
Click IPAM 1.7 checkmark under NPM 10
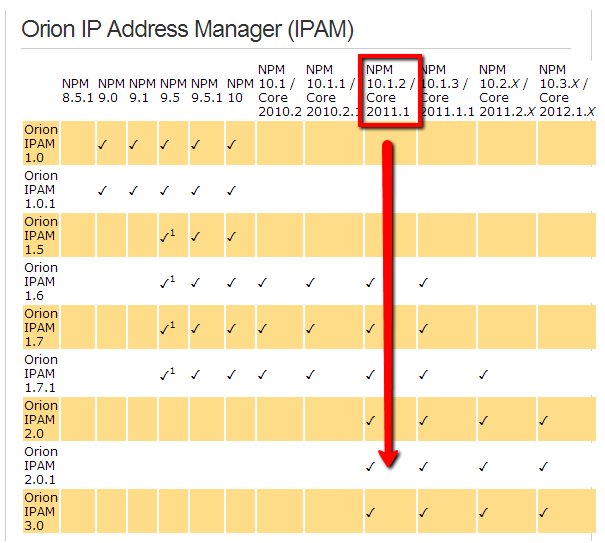click(232, 328)
